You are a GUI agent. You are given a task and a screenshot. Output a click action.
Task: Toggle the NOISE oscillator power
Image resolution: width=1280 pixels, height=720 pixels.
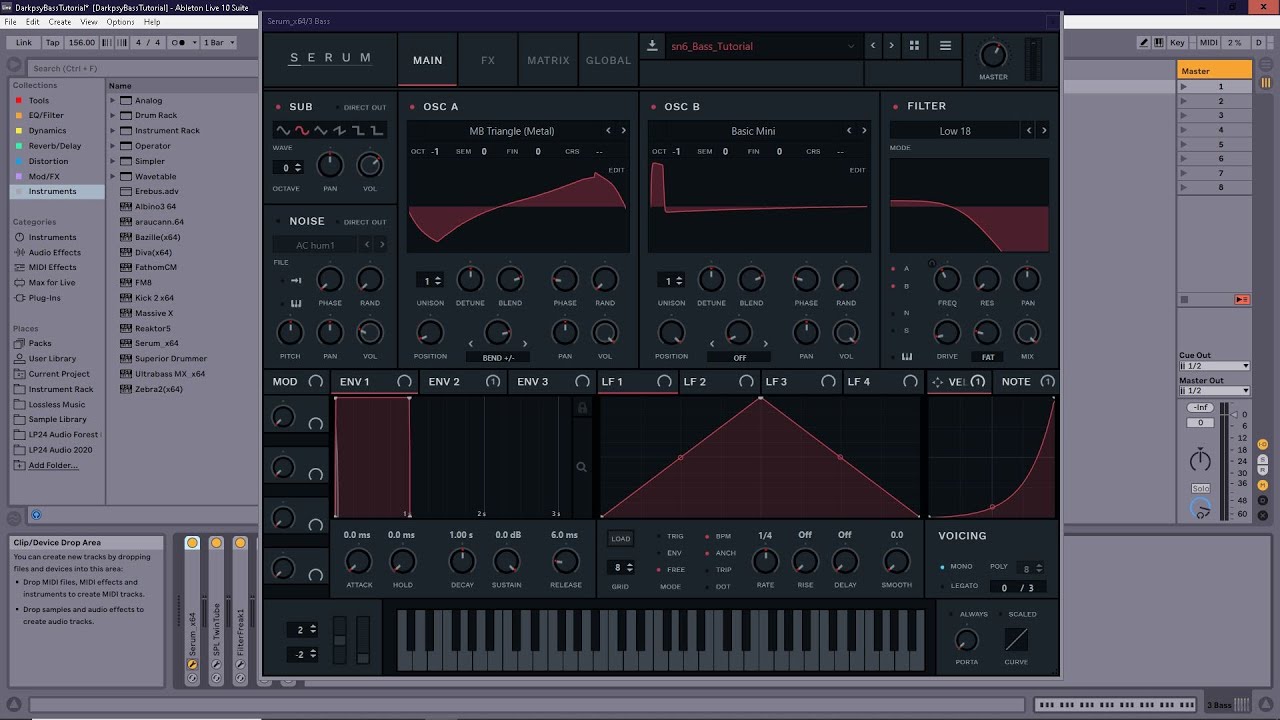pyautogui.click(x=278, y=221)
